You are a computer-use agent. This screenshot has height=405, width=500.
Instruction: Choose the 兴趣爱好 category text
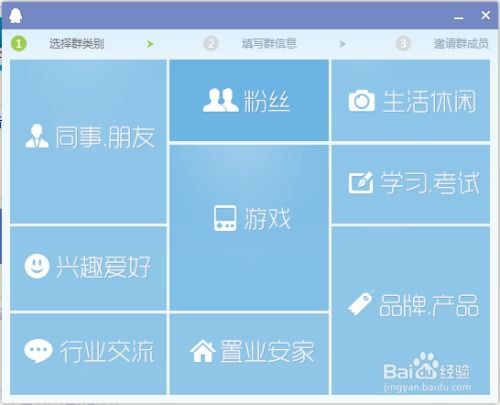tap(103, 267)
